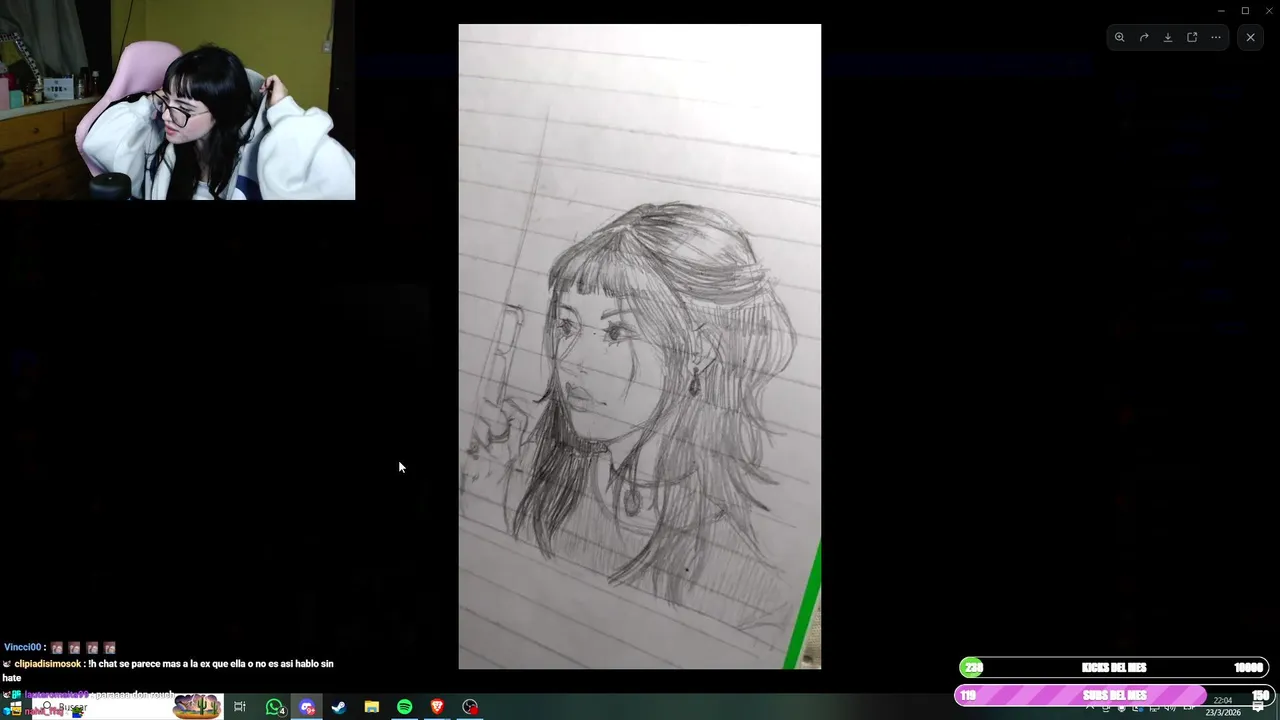Open Spotify from the taskbar

(x=404, y=707)
